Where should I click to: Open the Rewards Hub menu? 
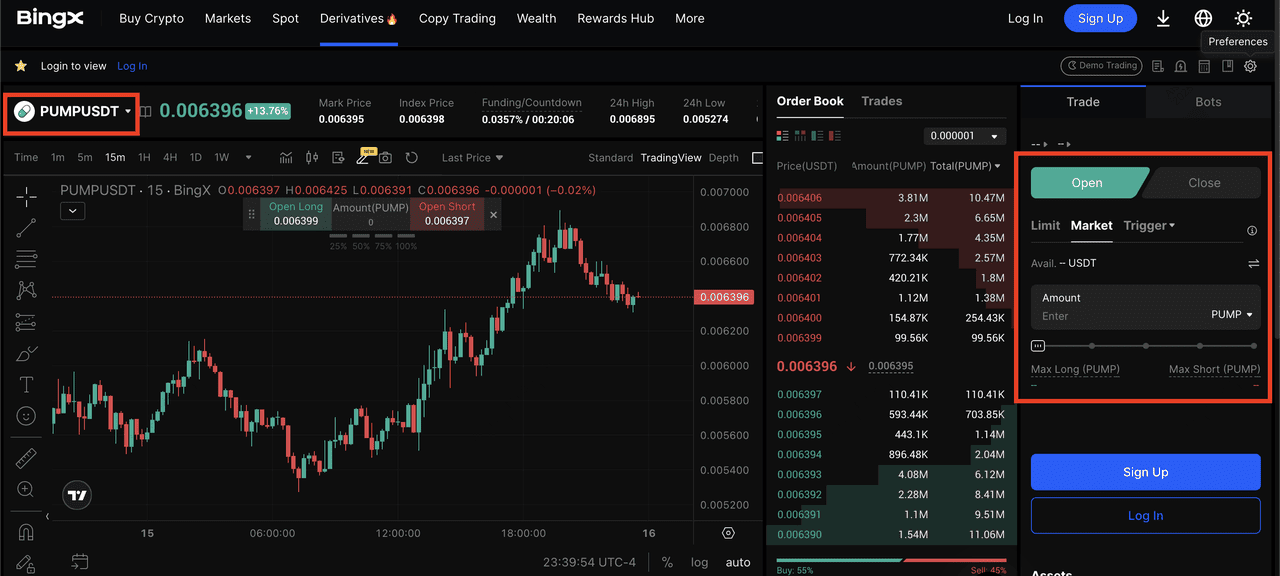616,18
